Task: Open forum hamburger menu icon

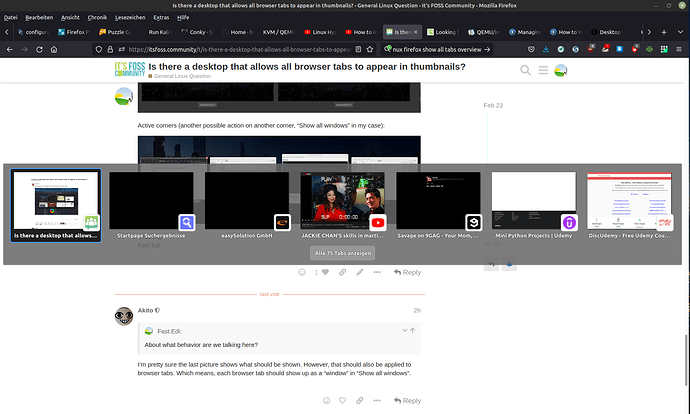Action: click(x=543, y=70)
